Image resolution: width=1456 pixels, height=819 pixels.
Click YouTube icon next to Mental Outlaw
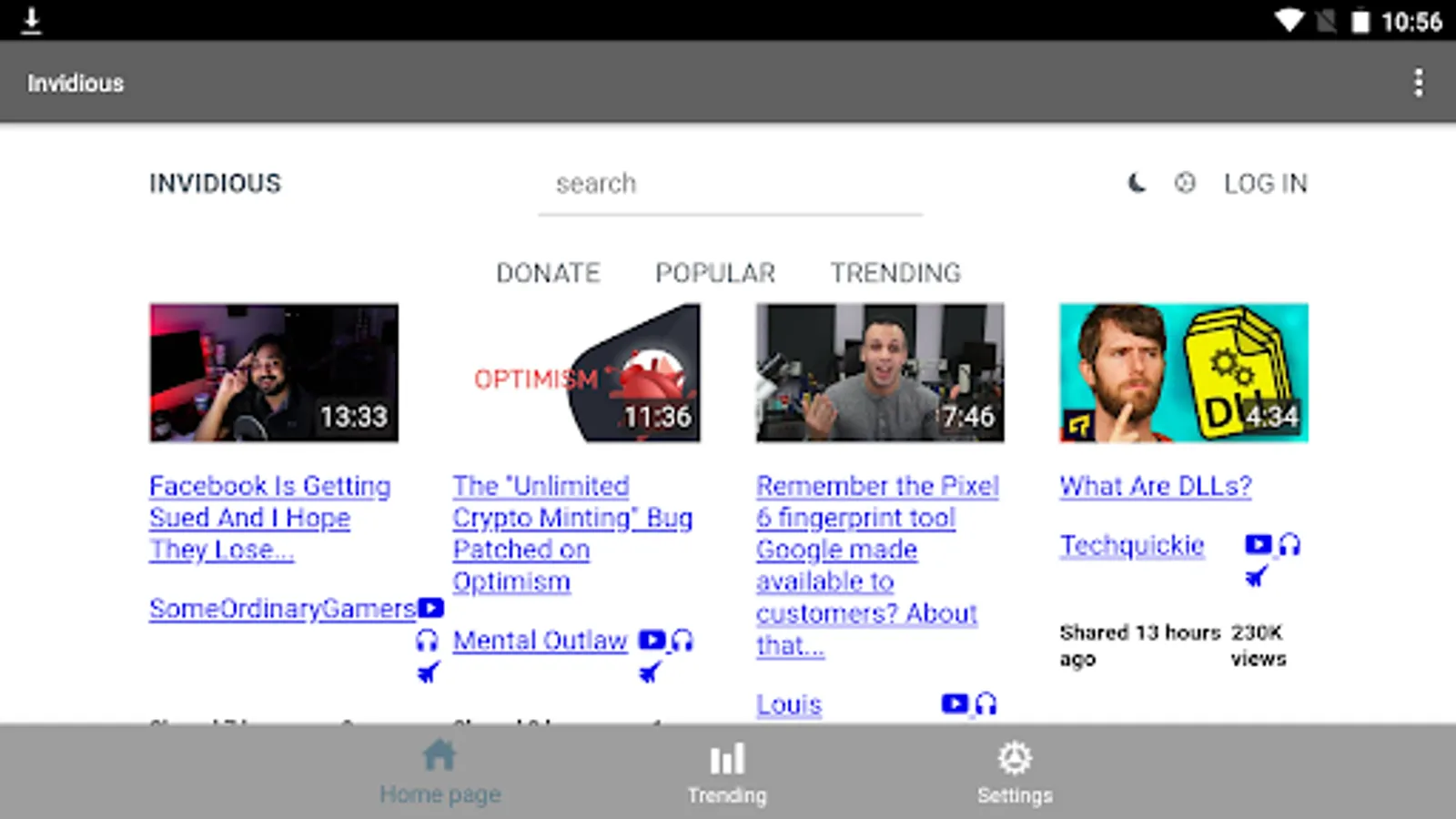tap(652, 640)
